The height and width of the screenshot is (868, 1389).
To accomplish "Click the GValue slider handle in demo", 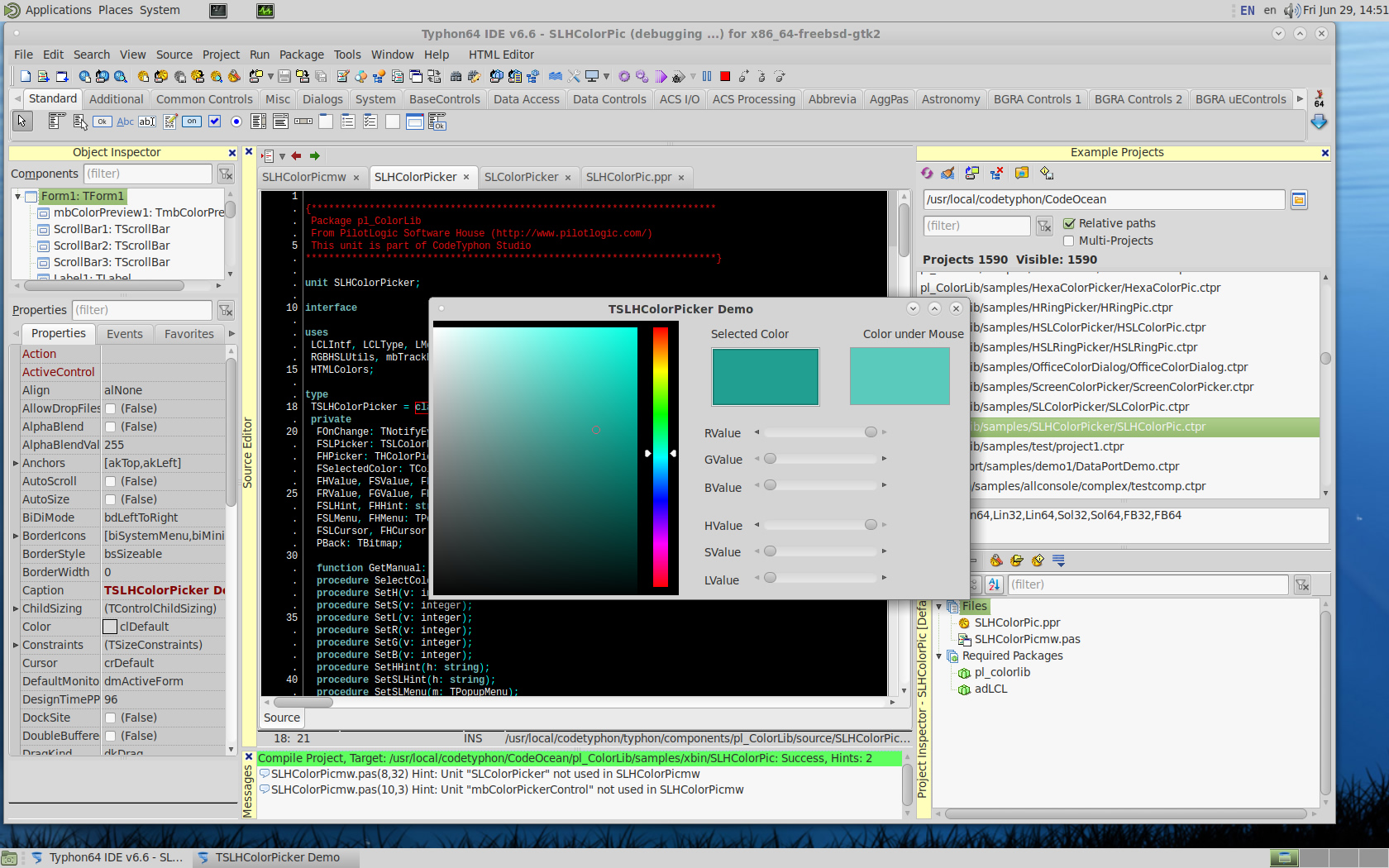I will 770,459.
